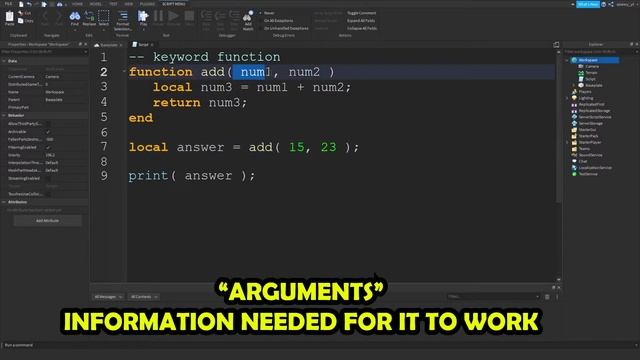This screenshot has width=640, height=360.
Task: Toggle the StreamingEnabled checkbox
Action: pos(48,178)
